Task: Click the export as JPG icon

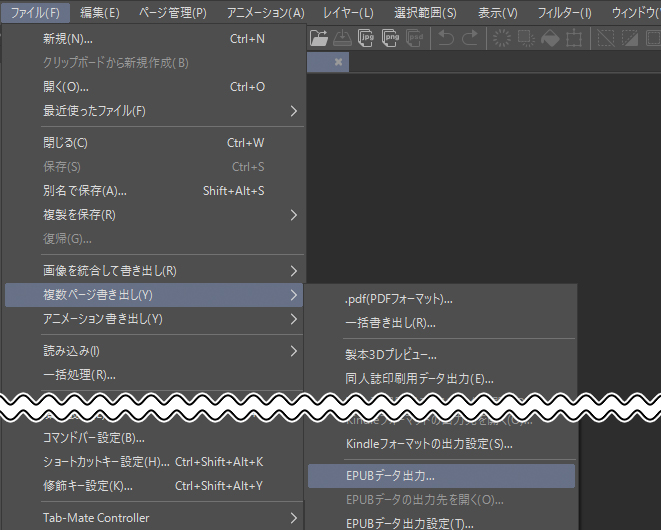Action: (x=366, y=39)
